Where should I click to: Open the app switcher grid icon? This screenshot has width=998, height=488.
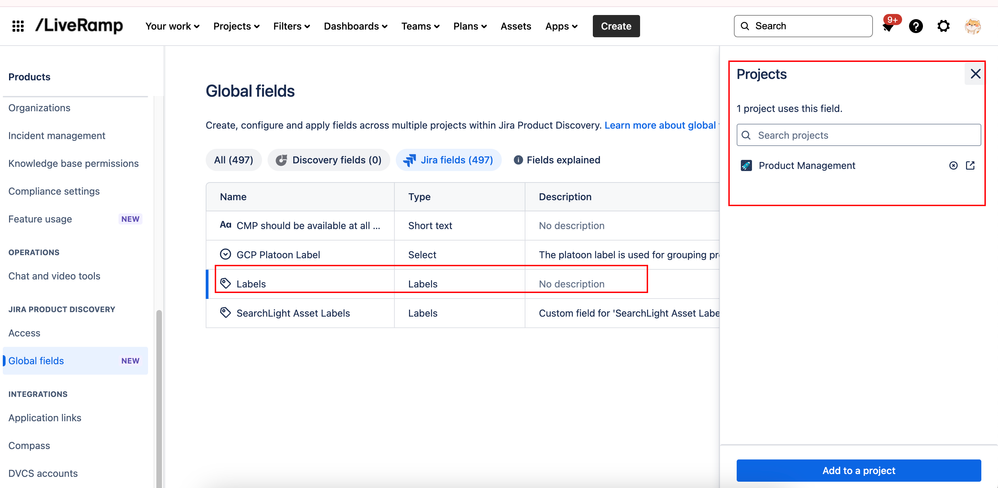pos(18,26)
